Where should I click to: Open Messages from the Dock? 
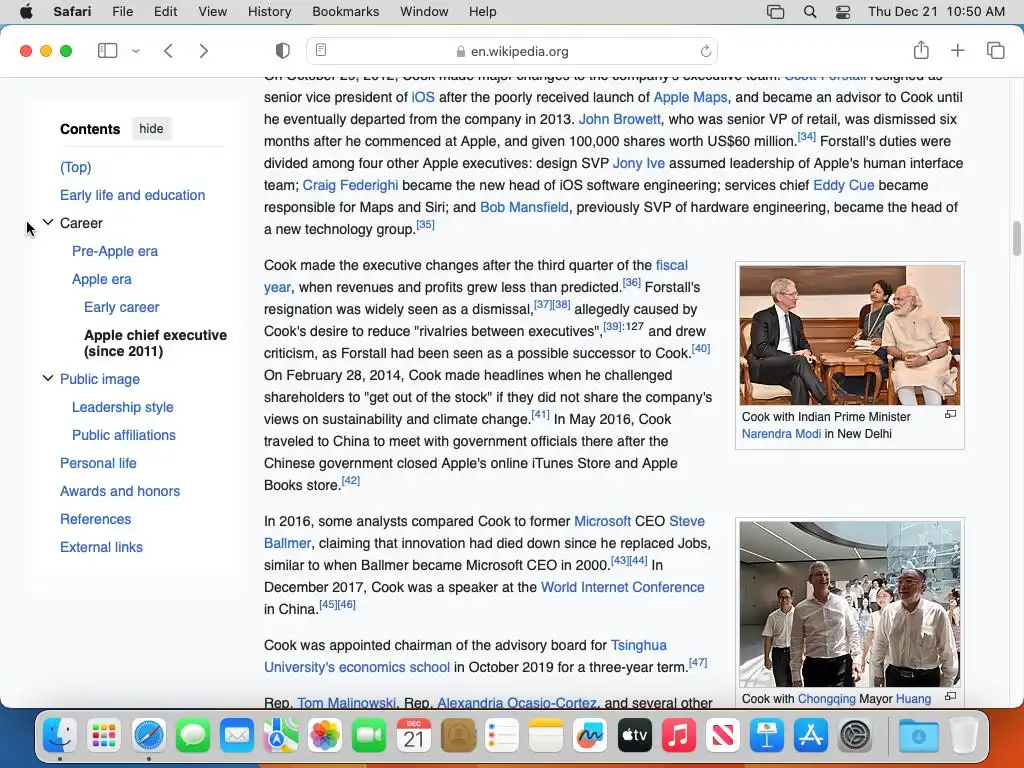[x=193, y=736]
